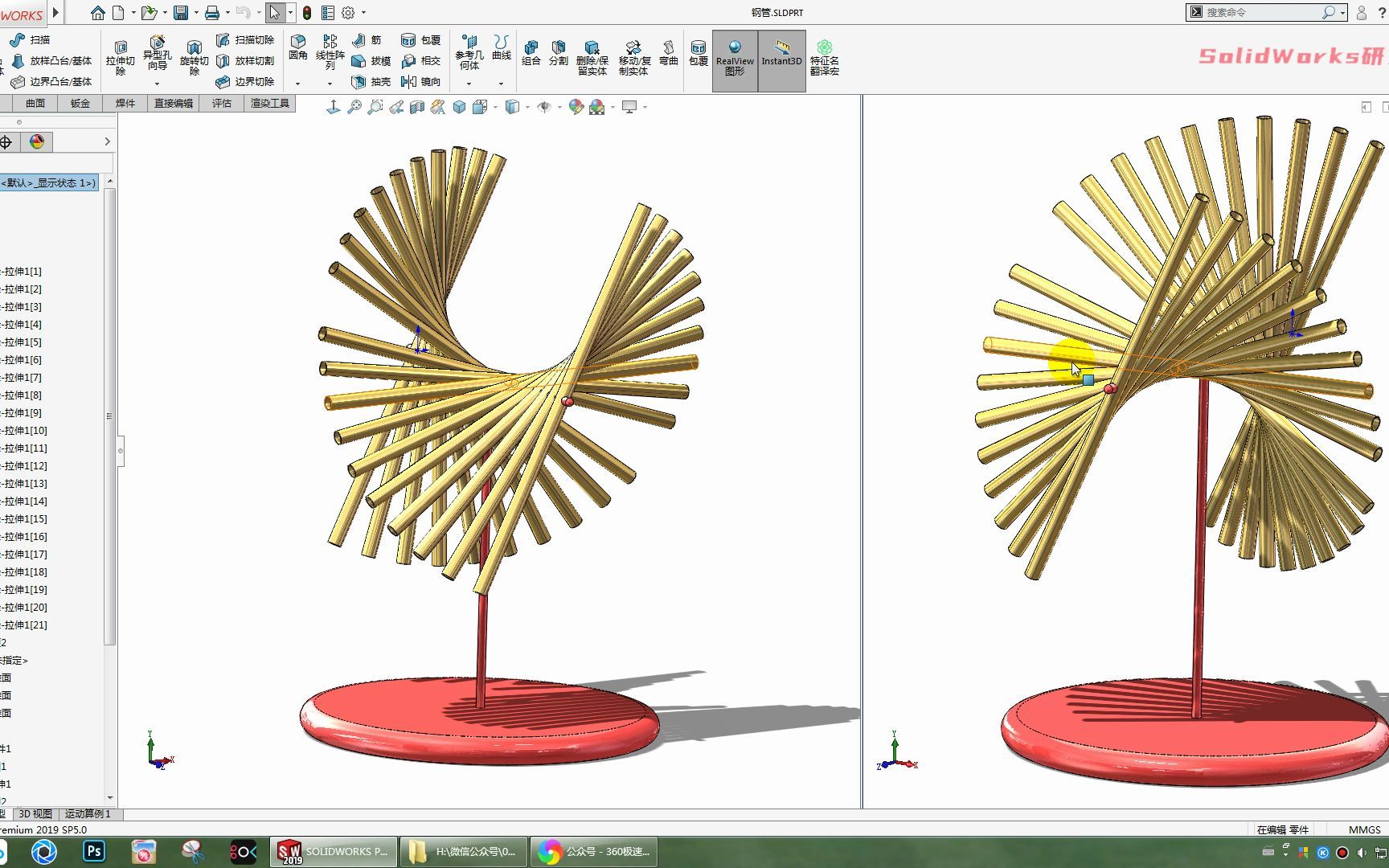Switch to the 渲染工具 tab
Viewport: 1389px width, 868px height.
[x=270, y=103]
